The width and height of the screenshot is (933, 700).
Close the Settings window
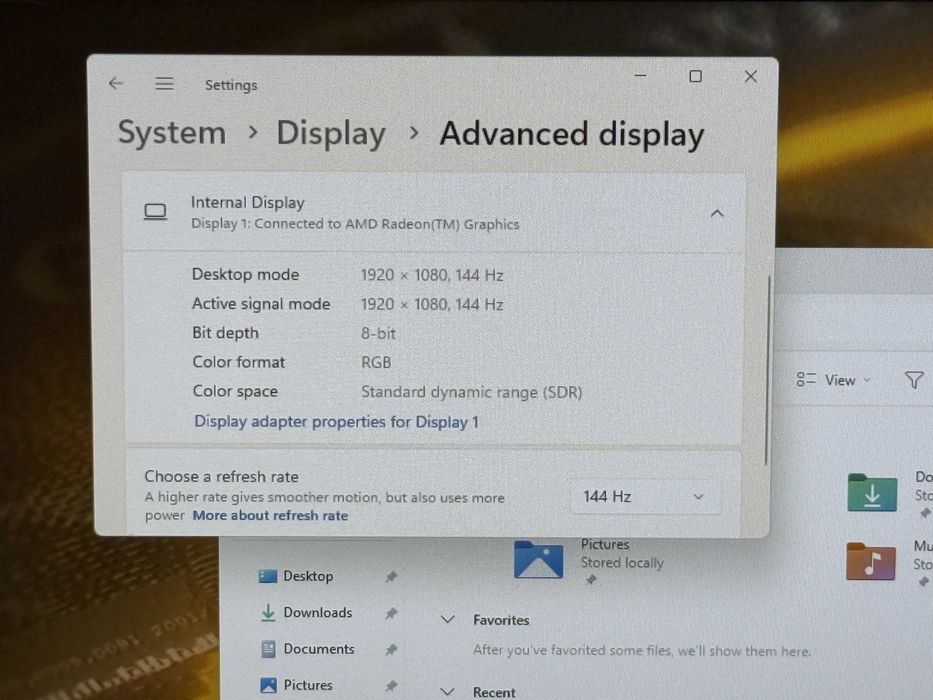pos(750,76)
